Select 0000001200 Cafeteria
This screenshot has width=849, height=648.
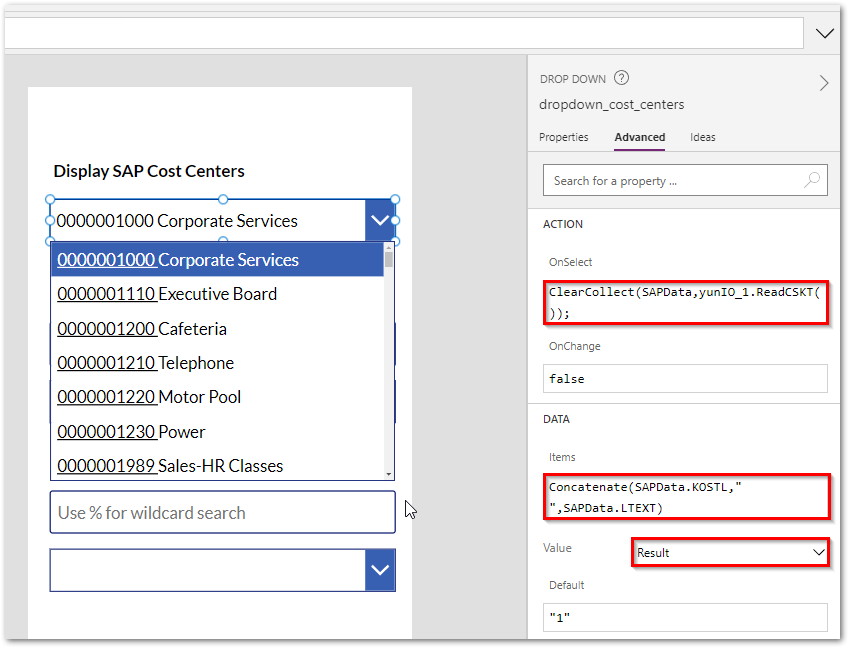(217, 329)
